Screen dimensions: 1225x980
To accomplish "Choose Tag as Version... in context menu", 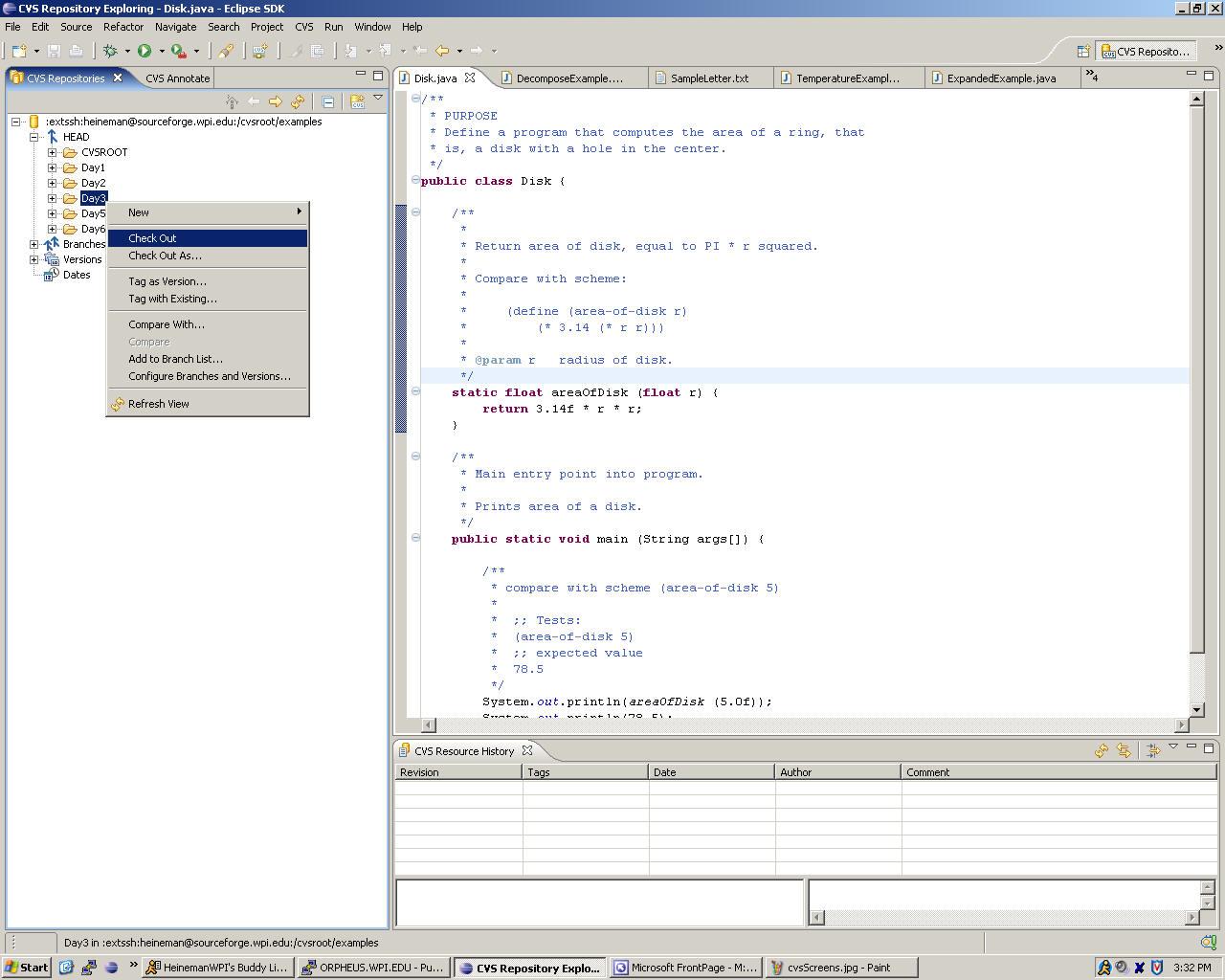I will click(x=167, y=281).
